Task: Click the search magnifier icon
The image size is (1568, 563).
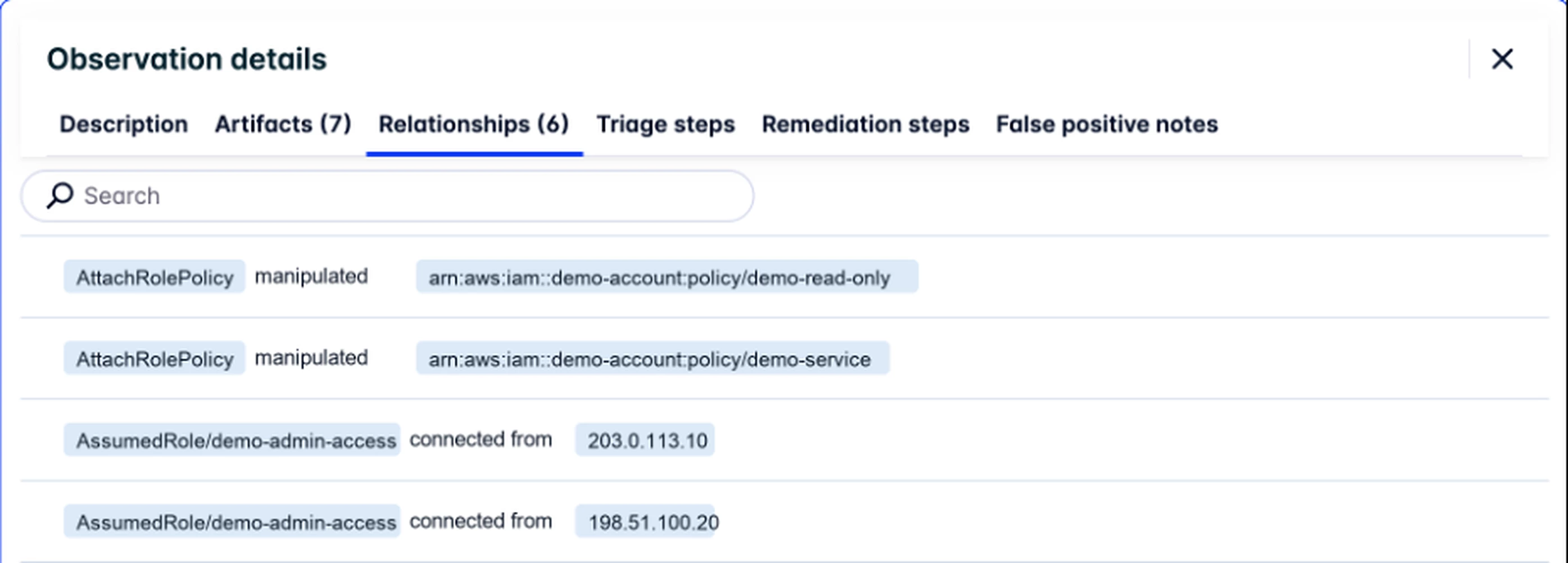Action: point(60,196)
